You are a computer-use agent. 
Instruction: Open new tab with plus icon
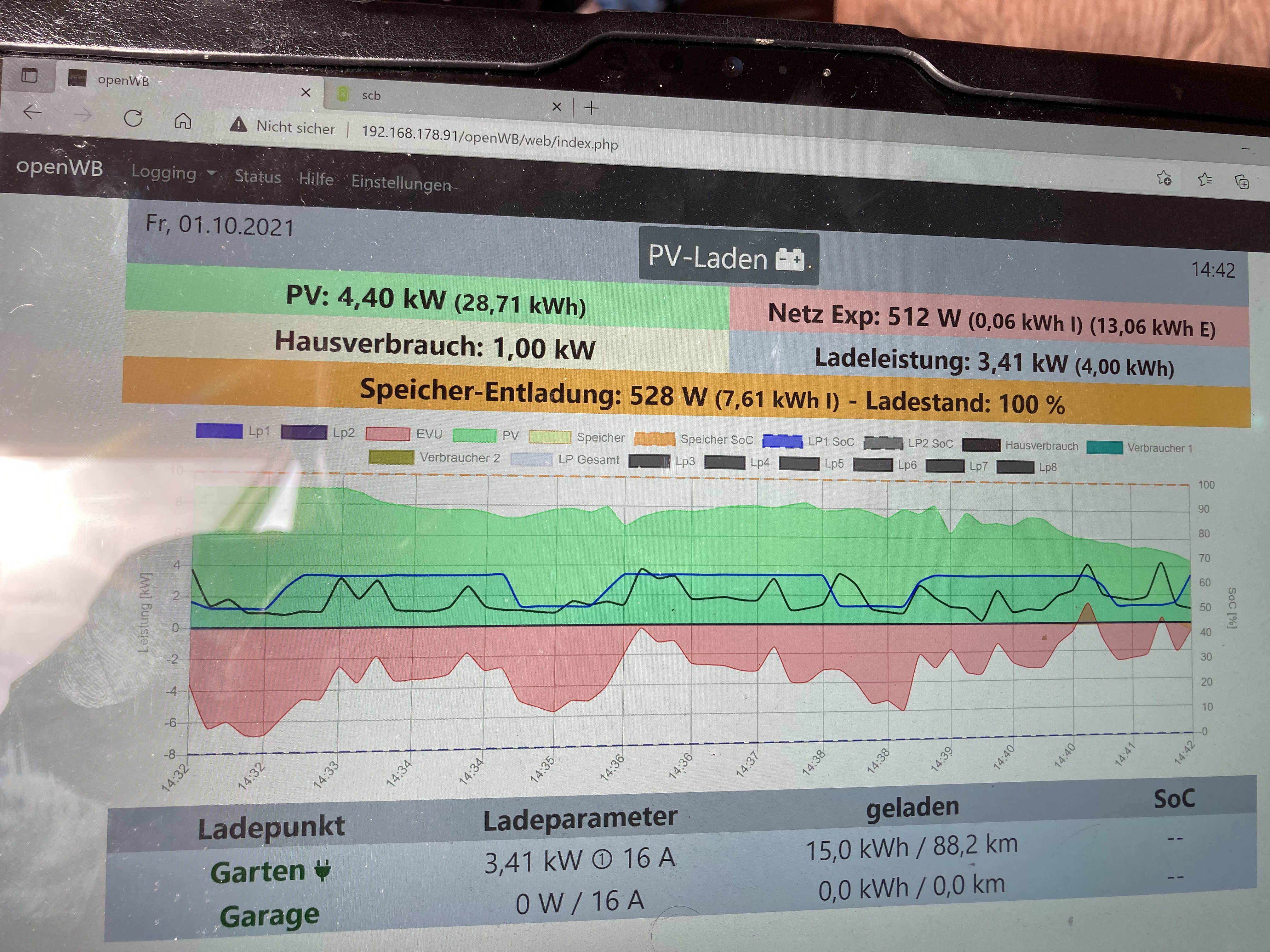591,107
